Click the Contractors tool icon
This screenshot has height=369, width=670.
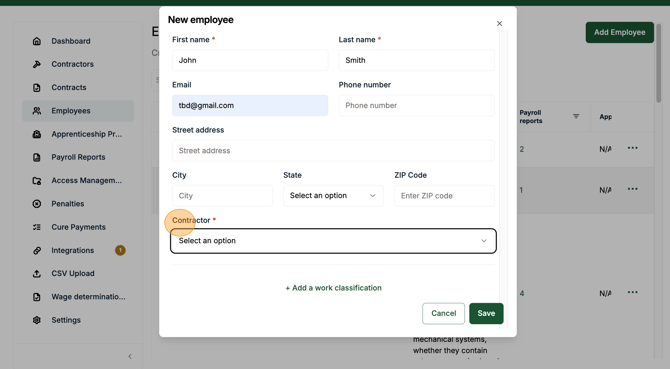(x=37, y=64)
